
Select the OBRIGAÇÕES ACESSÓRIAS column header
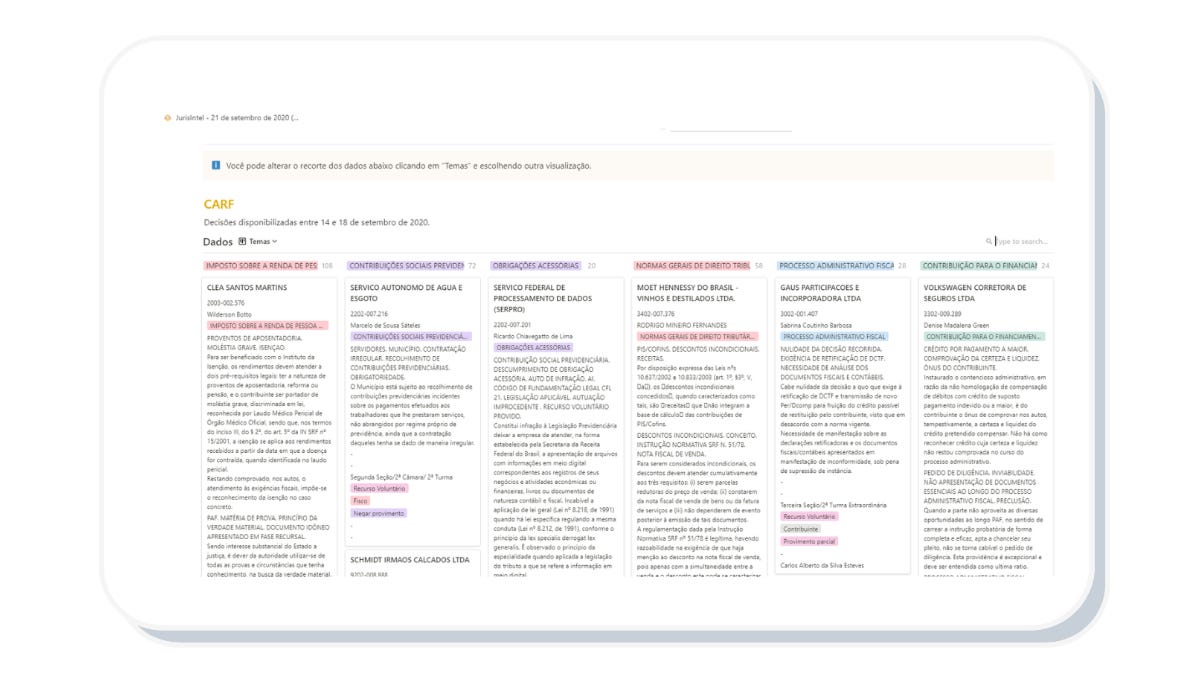click(x=535, y=266)
